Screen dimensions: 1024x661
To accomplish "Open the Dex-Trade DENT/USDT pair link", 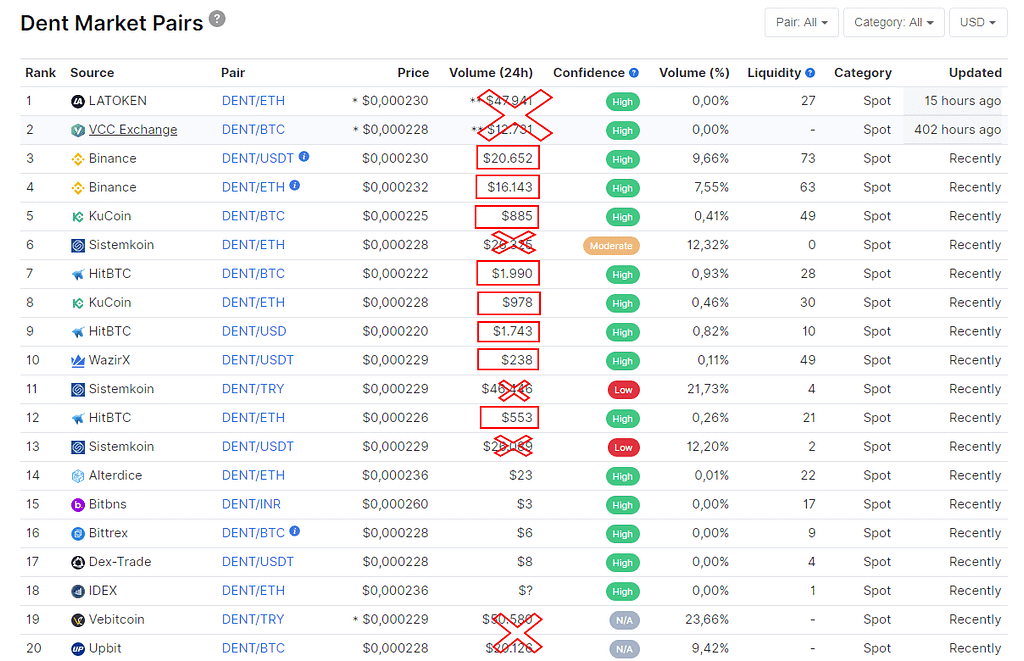I will click(258, 562).
